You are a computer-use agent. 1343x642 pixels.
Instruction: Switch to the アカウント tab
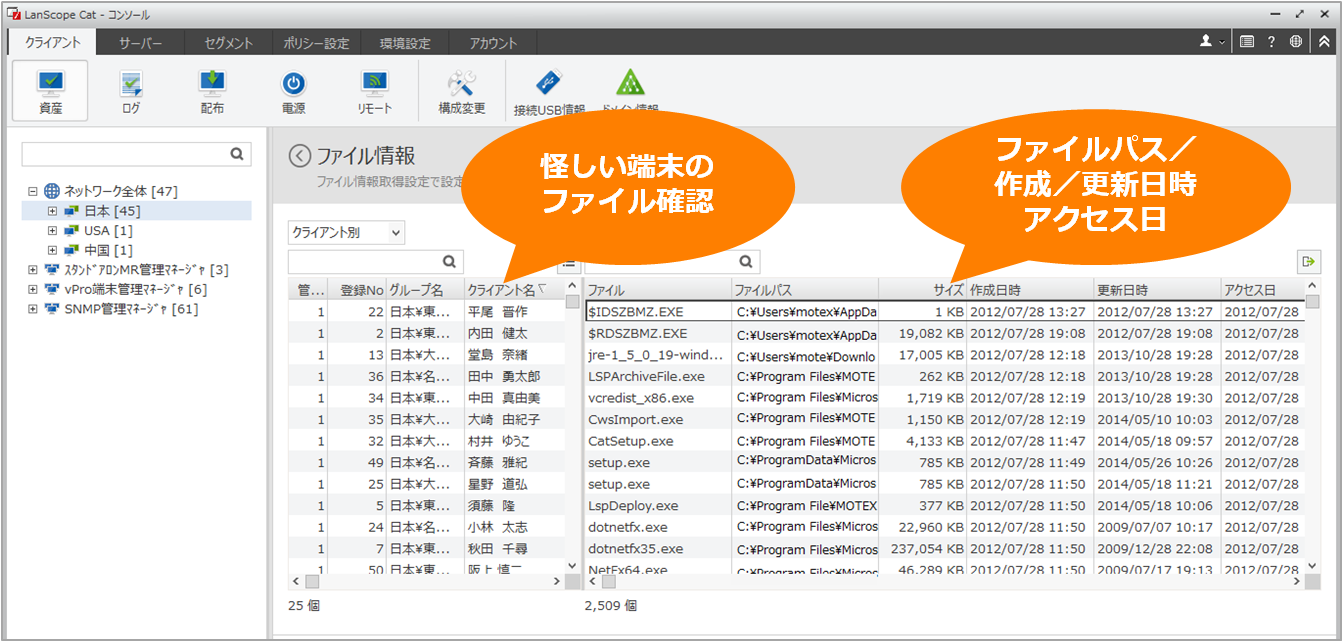click(495, 43)
